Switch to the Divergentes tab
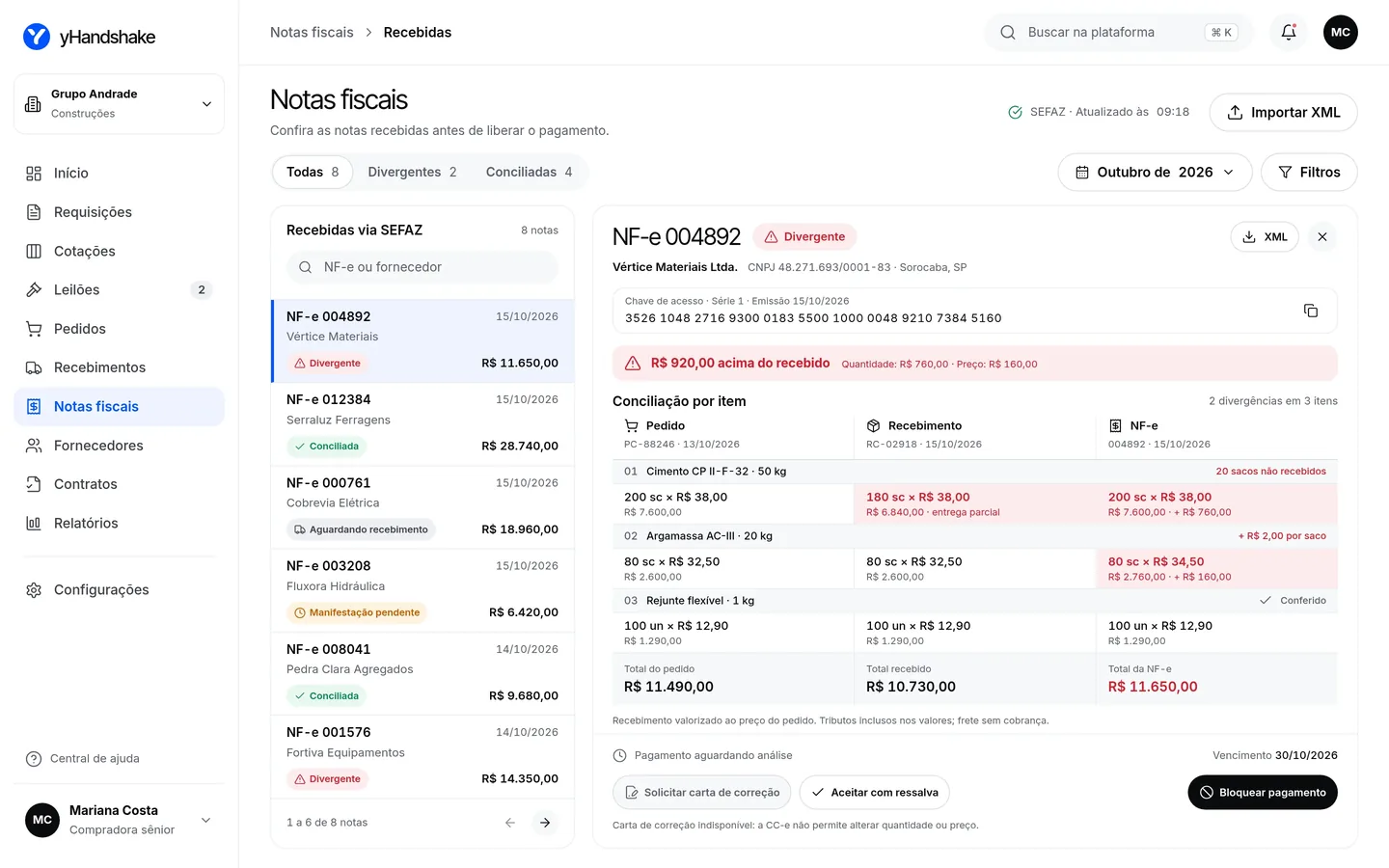The image size is (1389, 868). (412, 173)
